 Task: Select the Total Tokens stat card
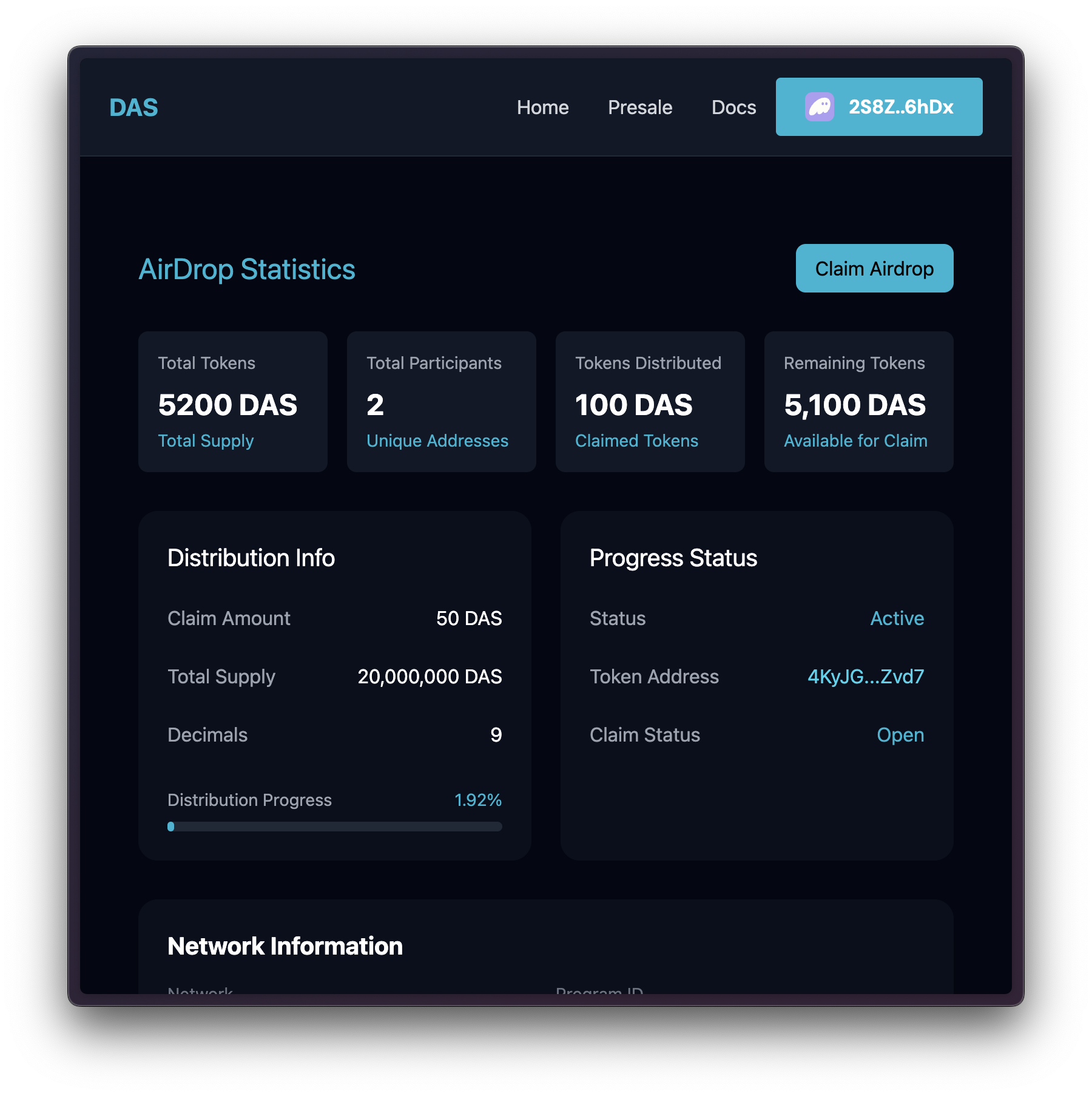tap(233, 402)
